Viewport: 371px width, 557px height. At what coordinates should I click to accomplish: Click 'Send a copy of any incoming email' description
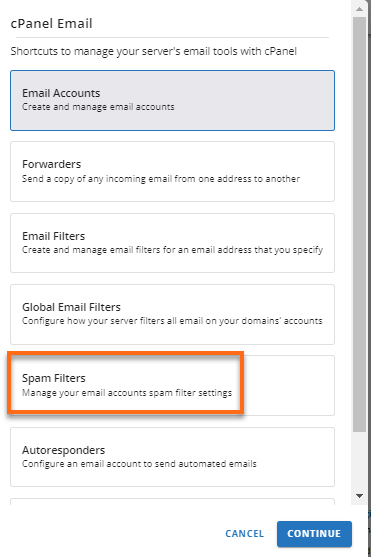pos(161,179)
